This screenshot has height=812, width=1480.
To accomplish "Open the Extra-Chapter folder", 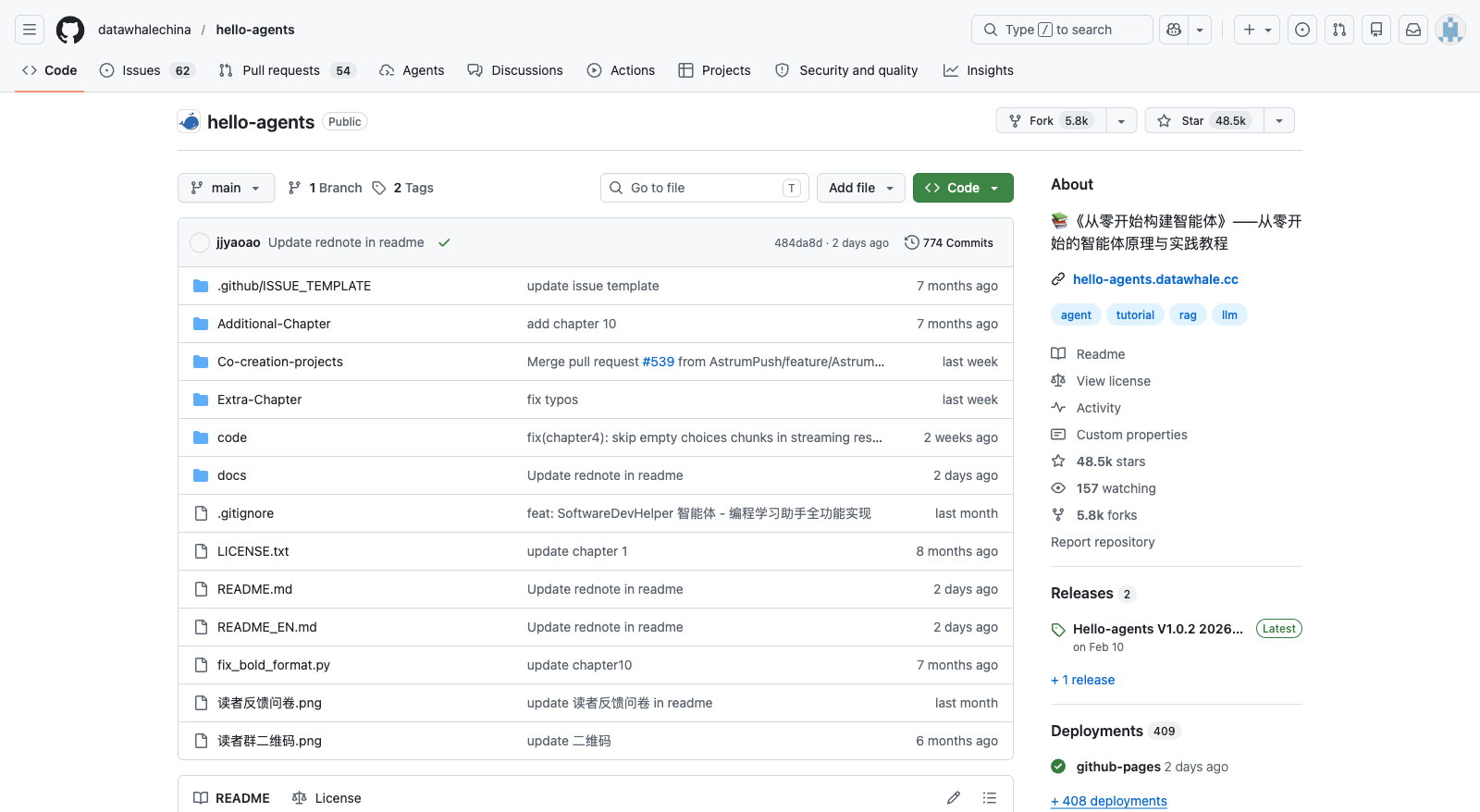I will [260, 400].
